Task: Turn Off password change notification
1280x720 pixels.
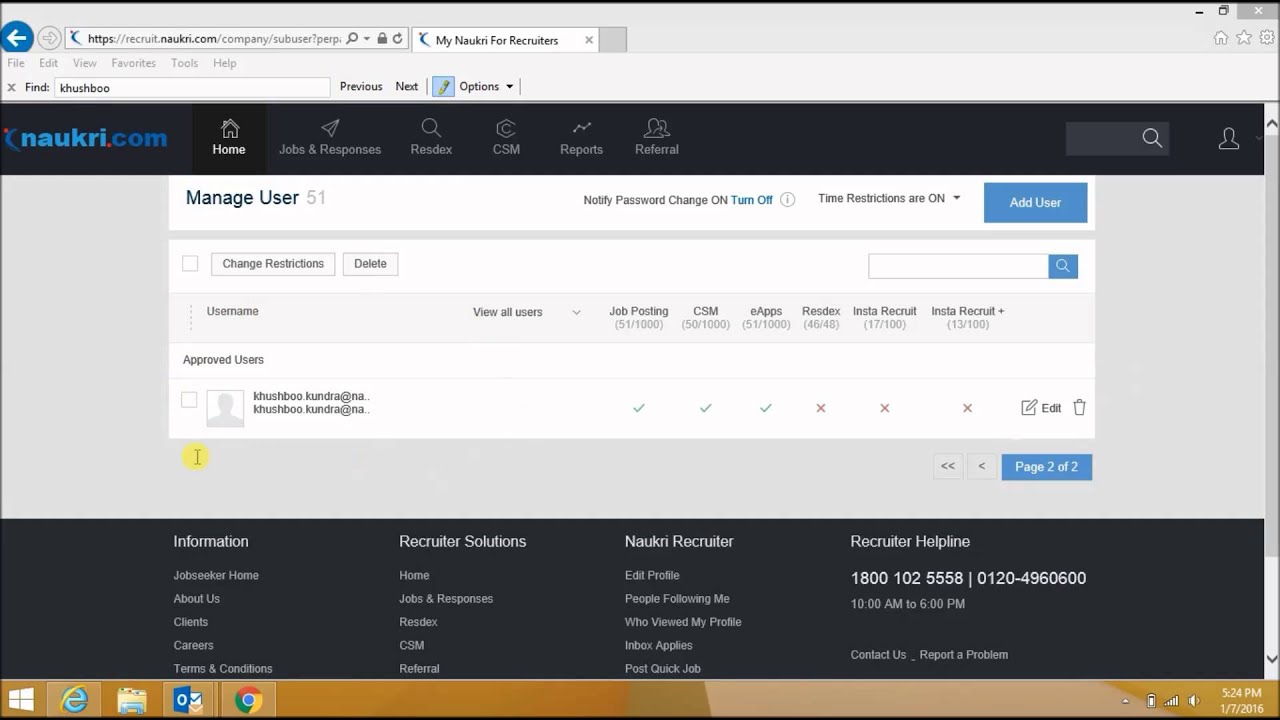Action: coord(752,200)
